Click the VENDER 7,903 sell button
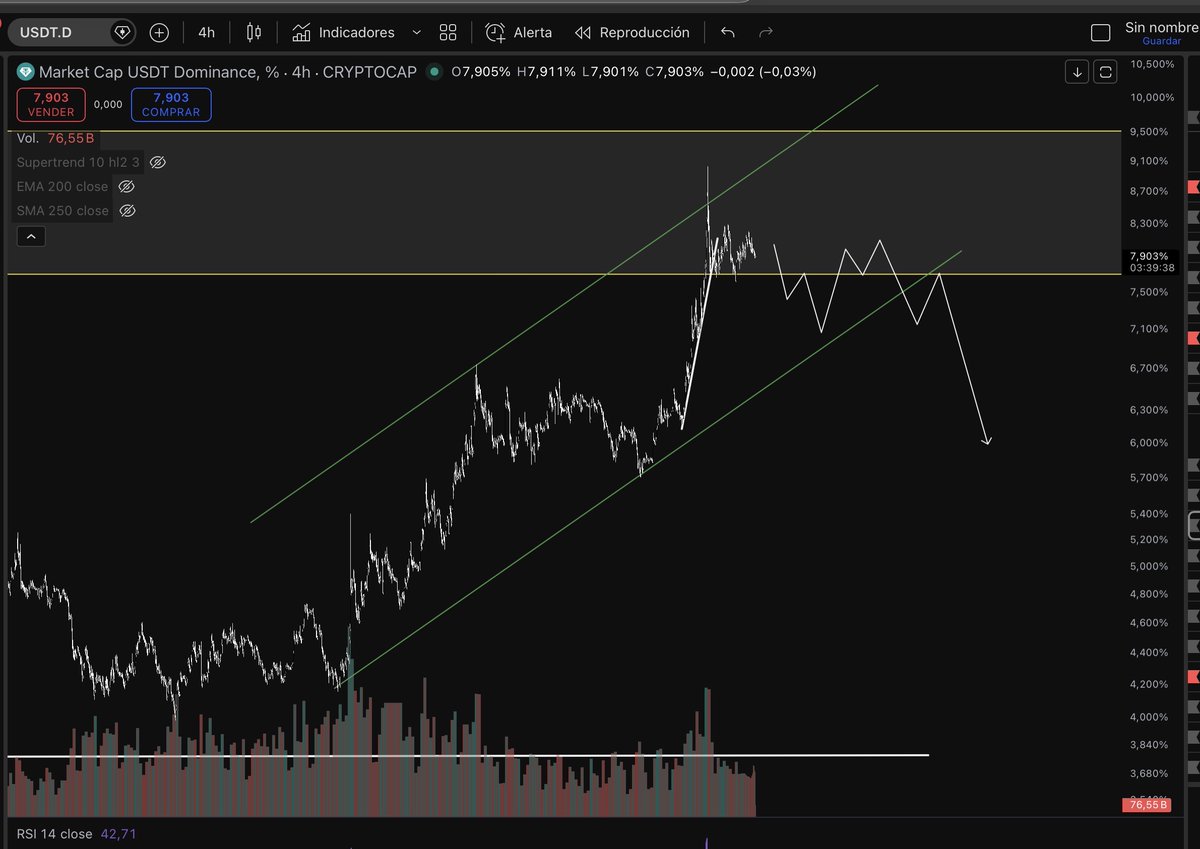This screenshot has height=849, width=1200. (51, 104)
